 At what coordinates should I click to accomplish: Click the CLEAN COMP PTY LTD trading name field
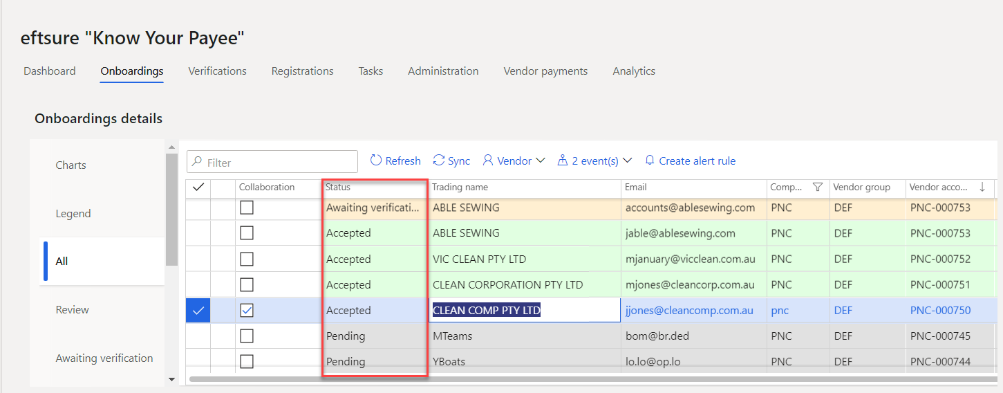click(525, 310)
